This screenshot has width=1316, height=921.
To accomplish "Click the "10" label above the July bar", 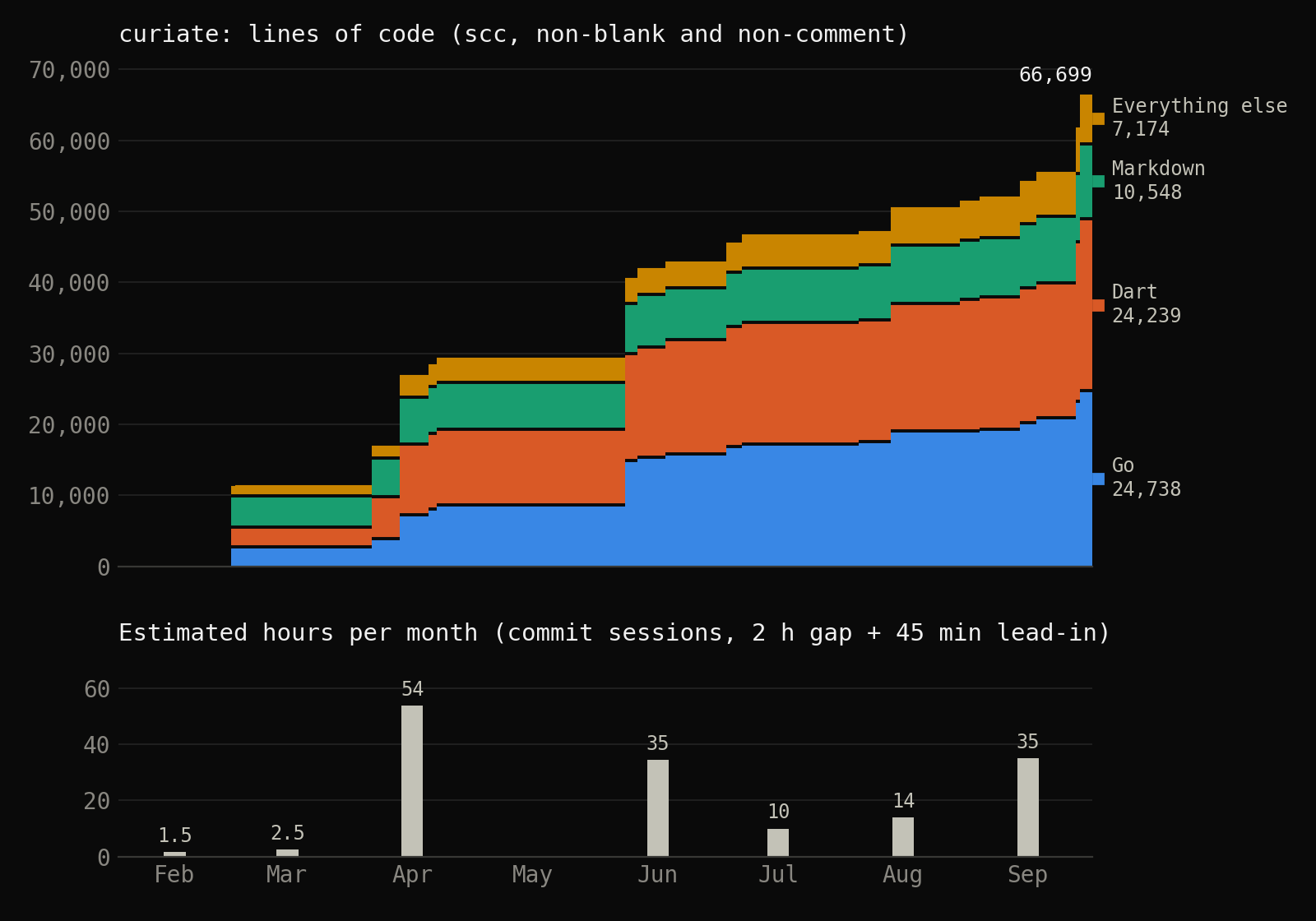I will pyautogui.click(x=778, y=812).
